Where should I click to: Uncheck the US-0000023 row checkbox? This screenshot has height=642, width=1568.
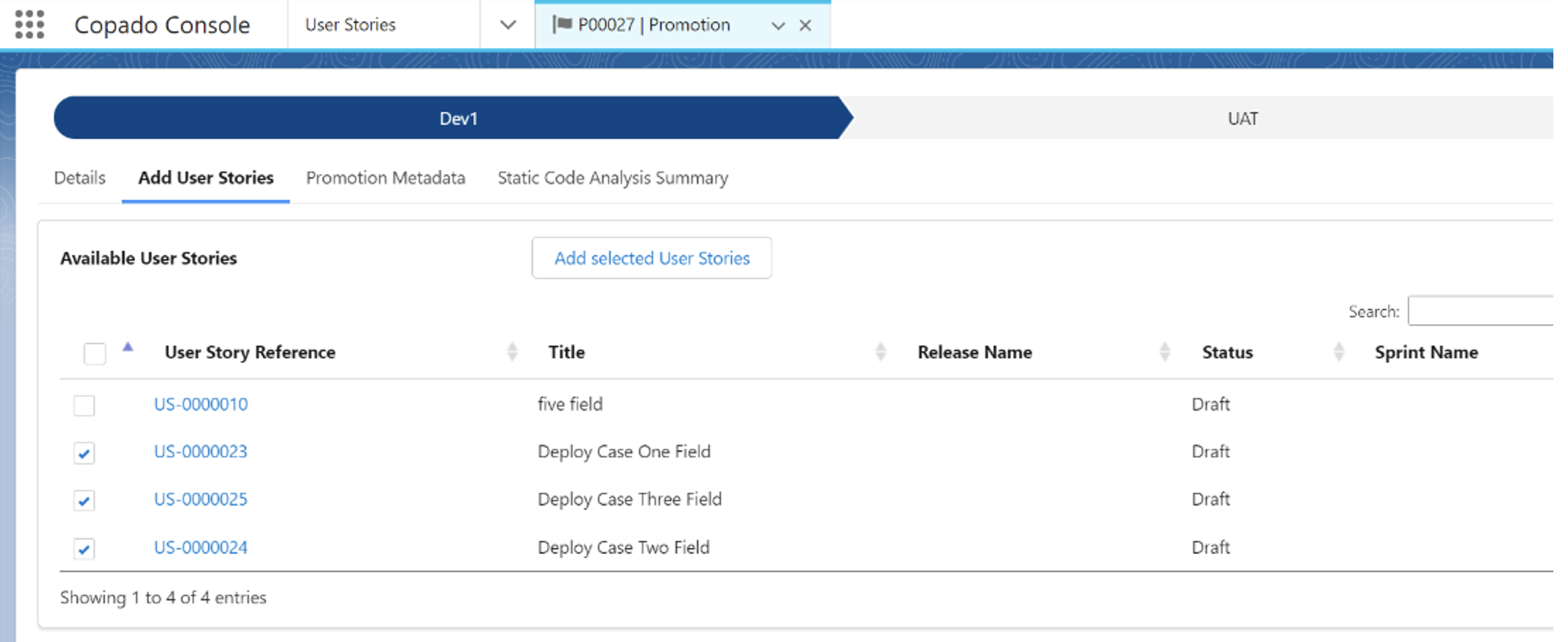tap(84, 453)
